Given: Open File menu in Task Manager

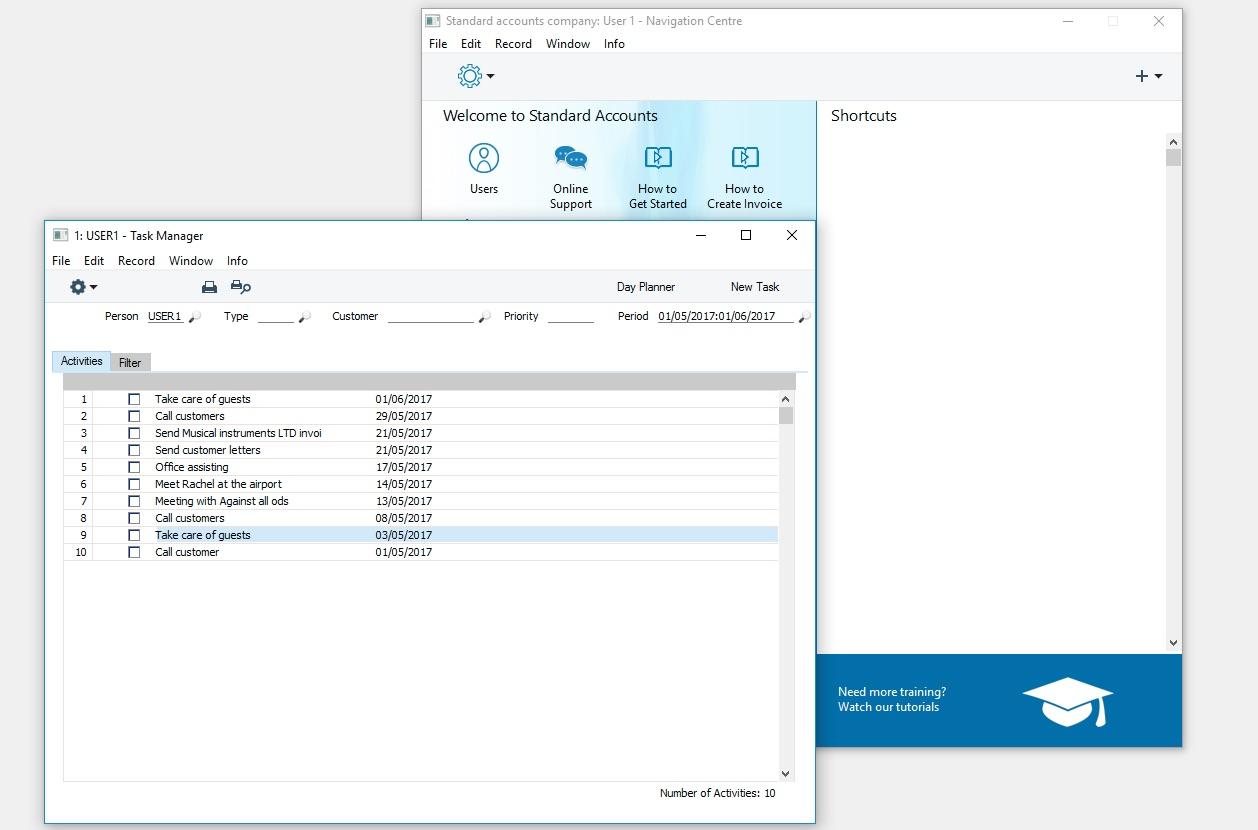Looking at the screenshot, I should [61, 261].
